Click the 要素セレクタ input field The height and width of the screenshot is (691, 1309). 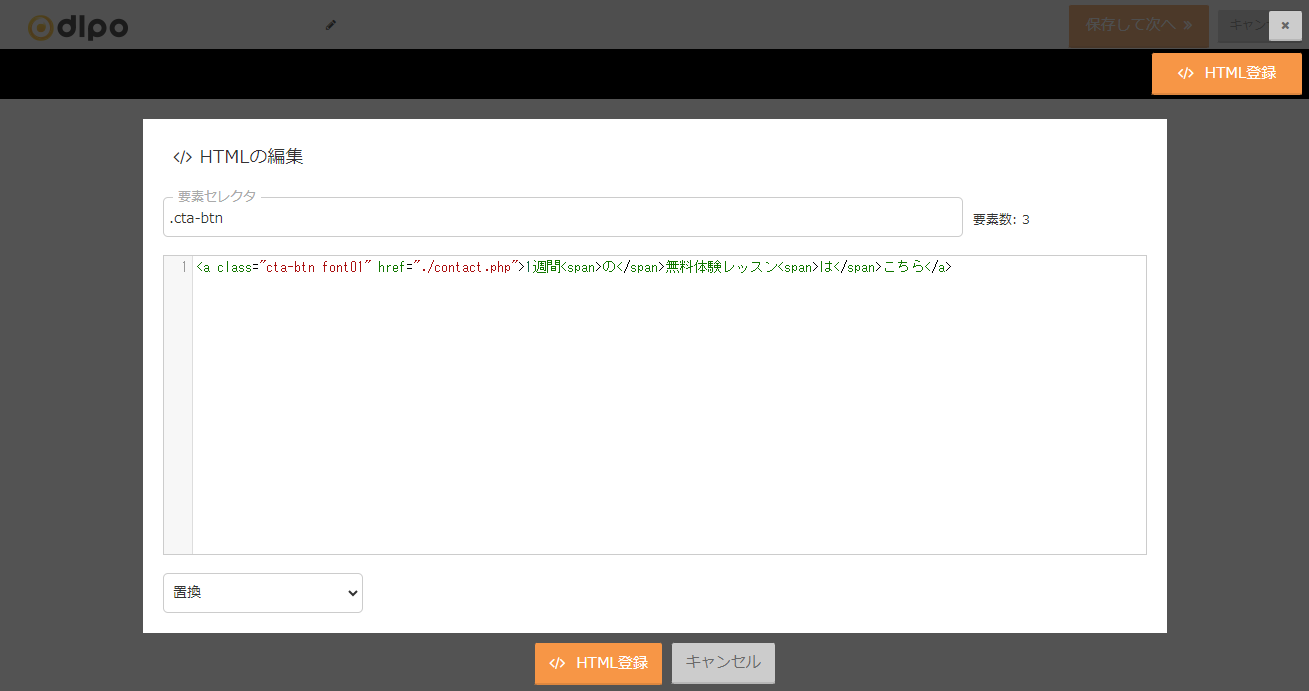pos(562,217)
